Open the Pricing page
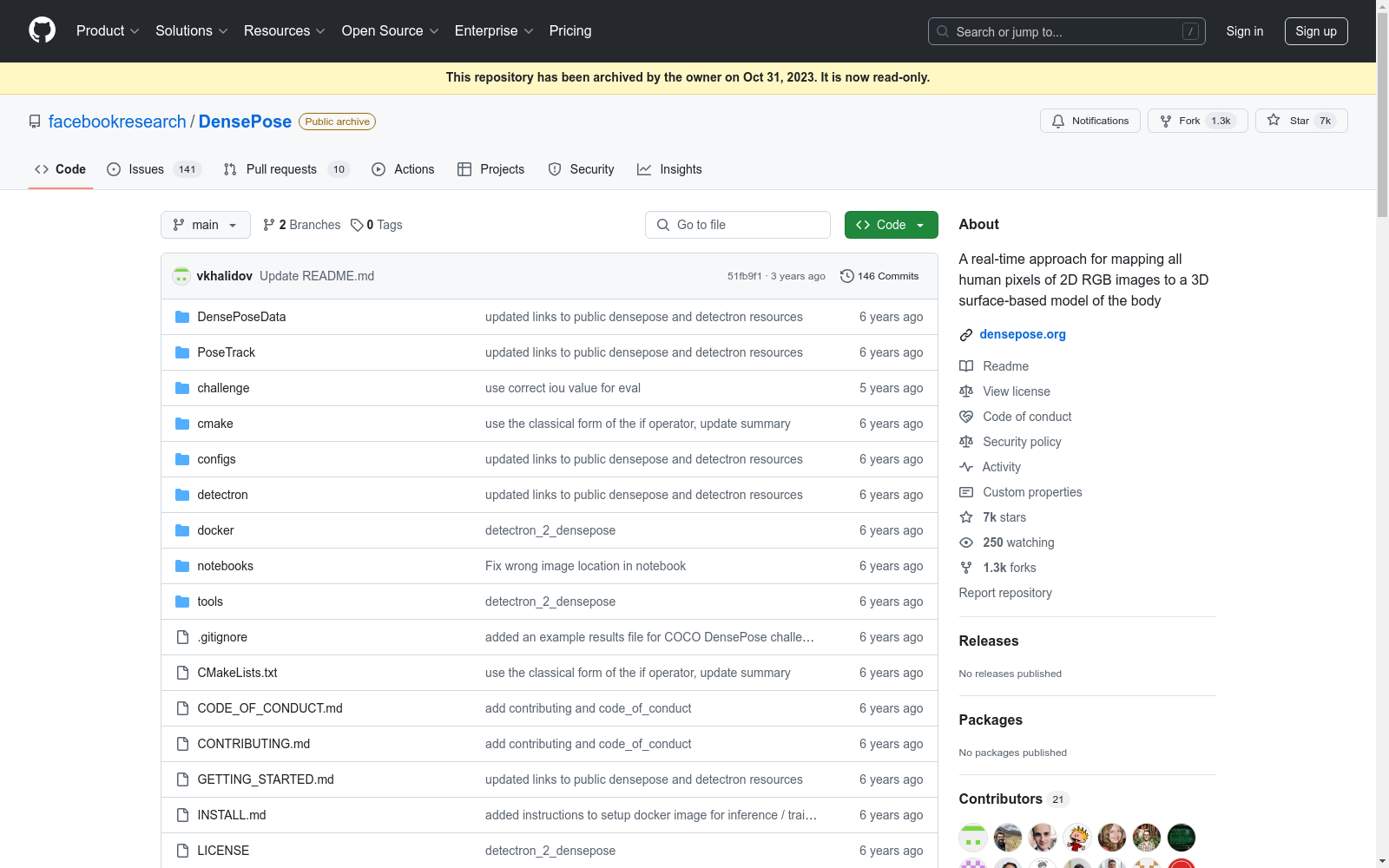 [570, 31]
